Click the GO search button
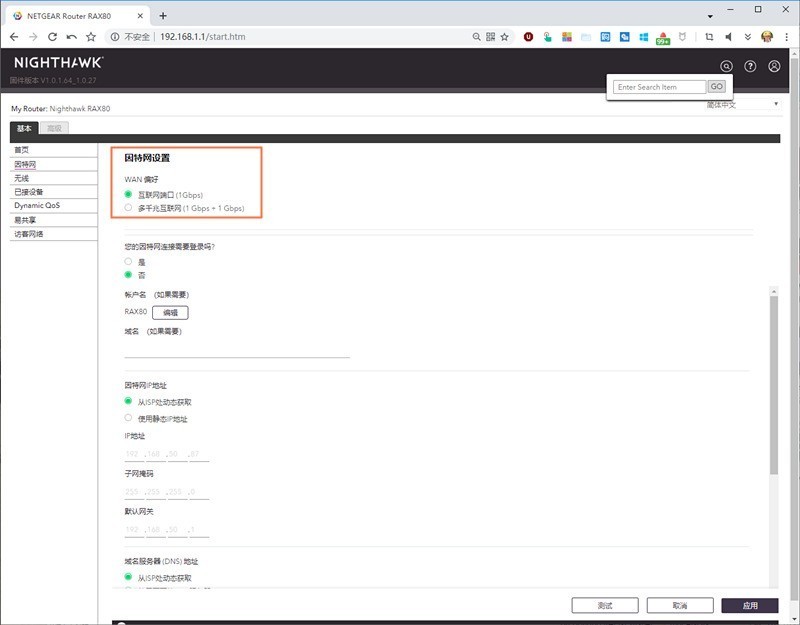Screen dimensions: 800x625 click(x=716, y=87)
